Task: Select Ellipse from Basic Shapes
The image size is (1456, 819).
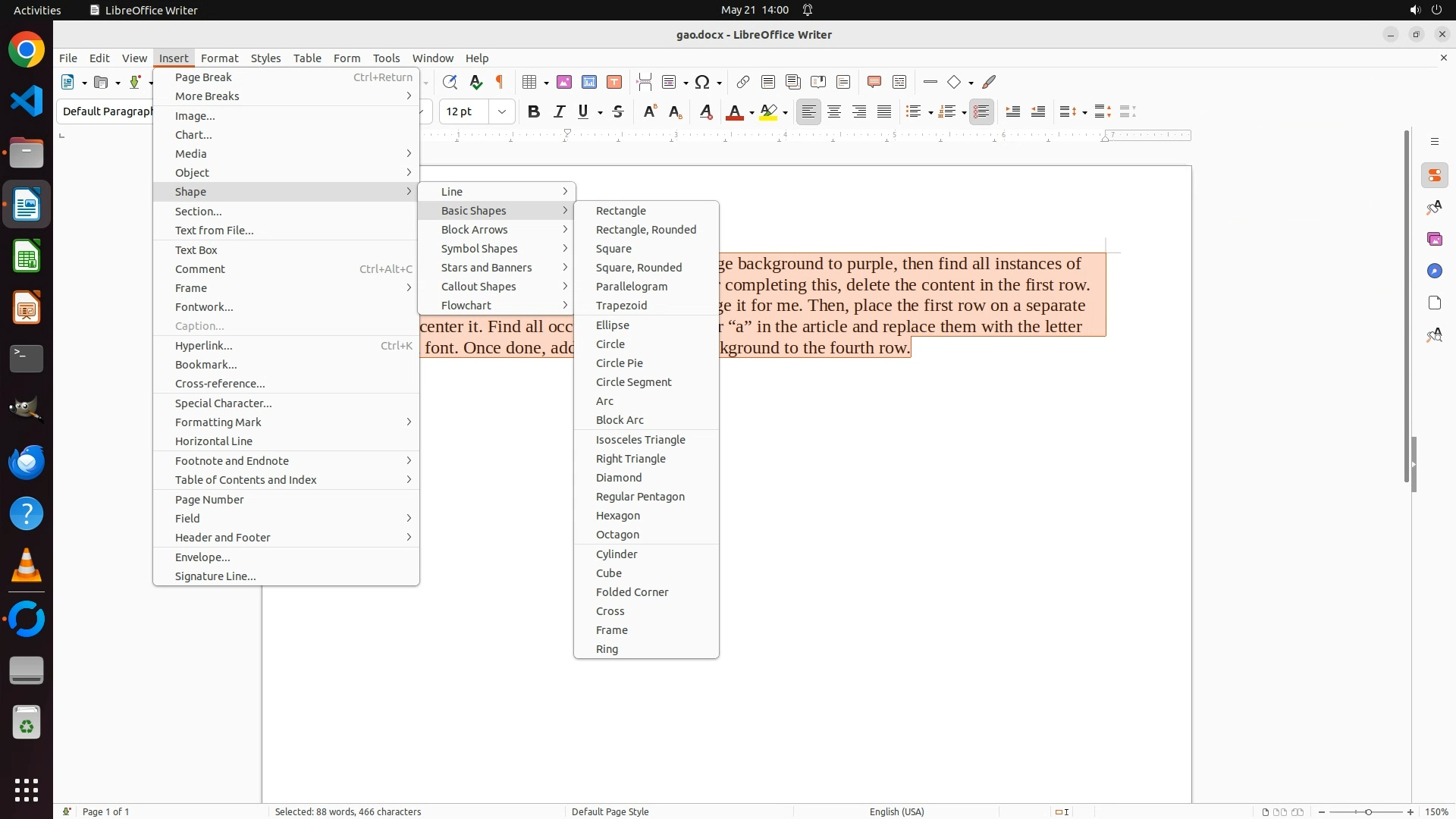Action: point(613,325)
